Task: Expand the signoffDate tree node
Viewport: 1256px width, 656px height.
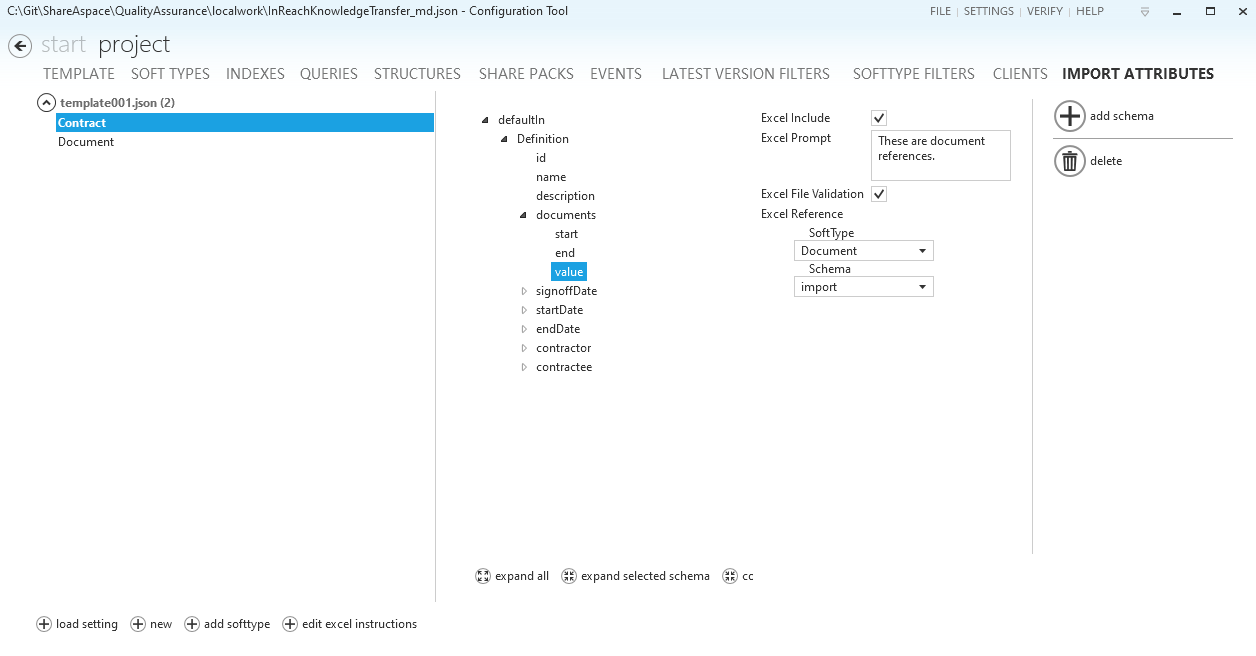Action: [523, 290]
